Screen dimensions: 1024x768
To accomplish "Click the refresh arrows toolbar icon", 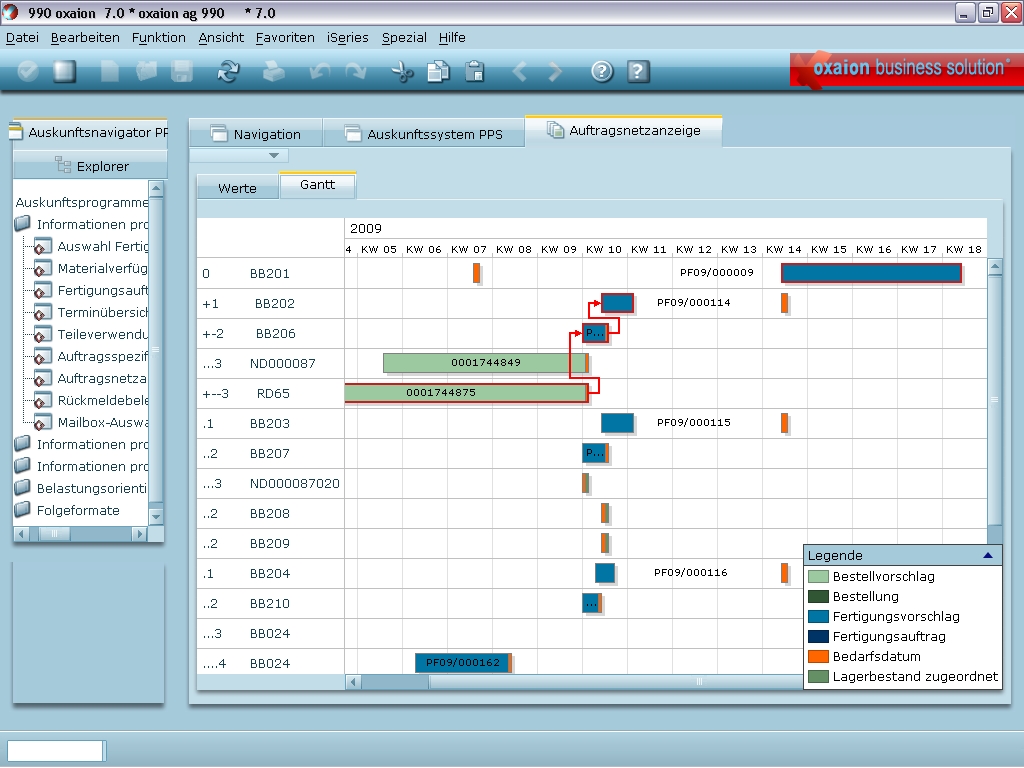I will point(229,71).
